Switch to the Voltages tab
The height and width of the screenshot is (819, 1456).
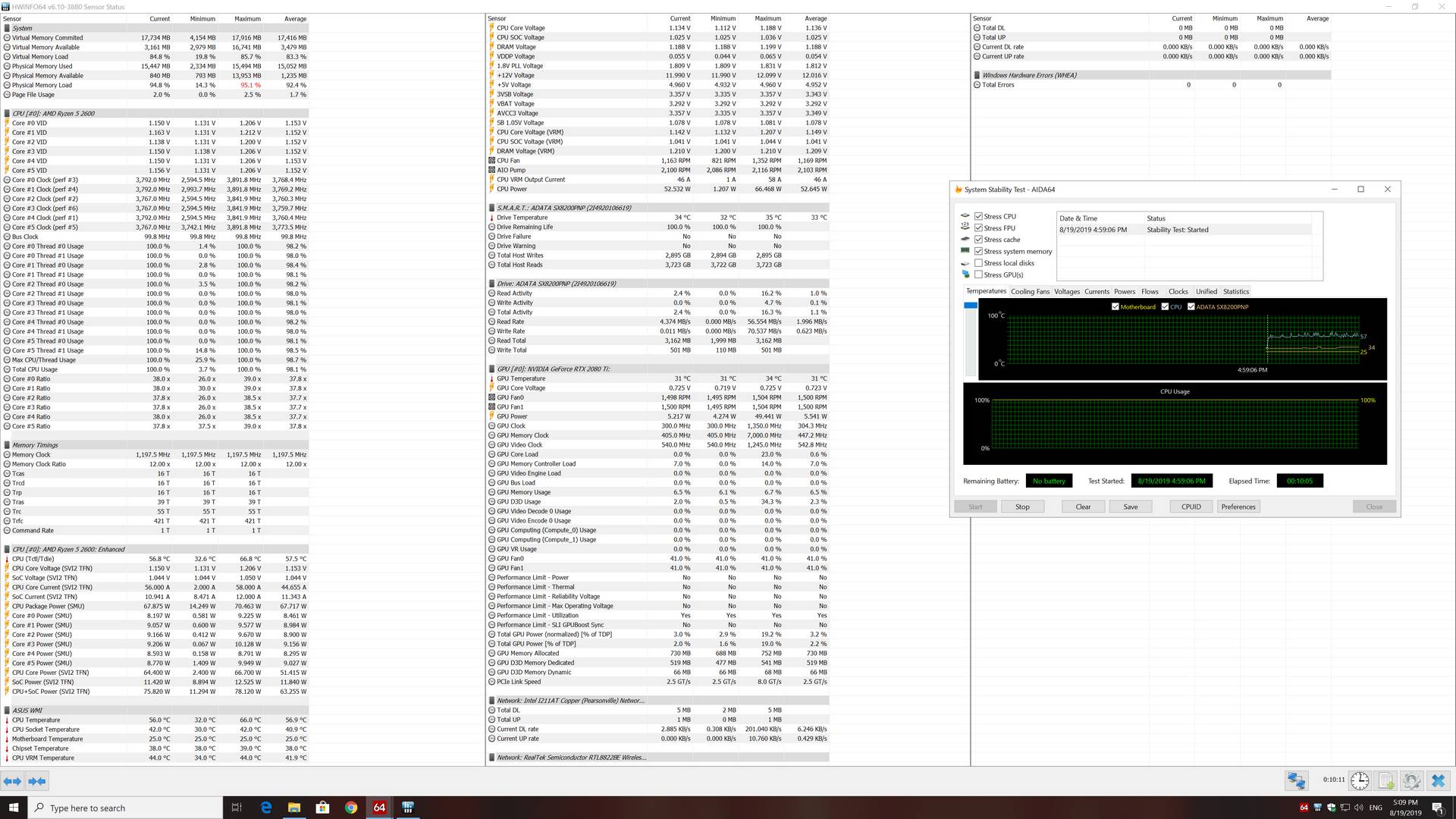point(1067,291)
